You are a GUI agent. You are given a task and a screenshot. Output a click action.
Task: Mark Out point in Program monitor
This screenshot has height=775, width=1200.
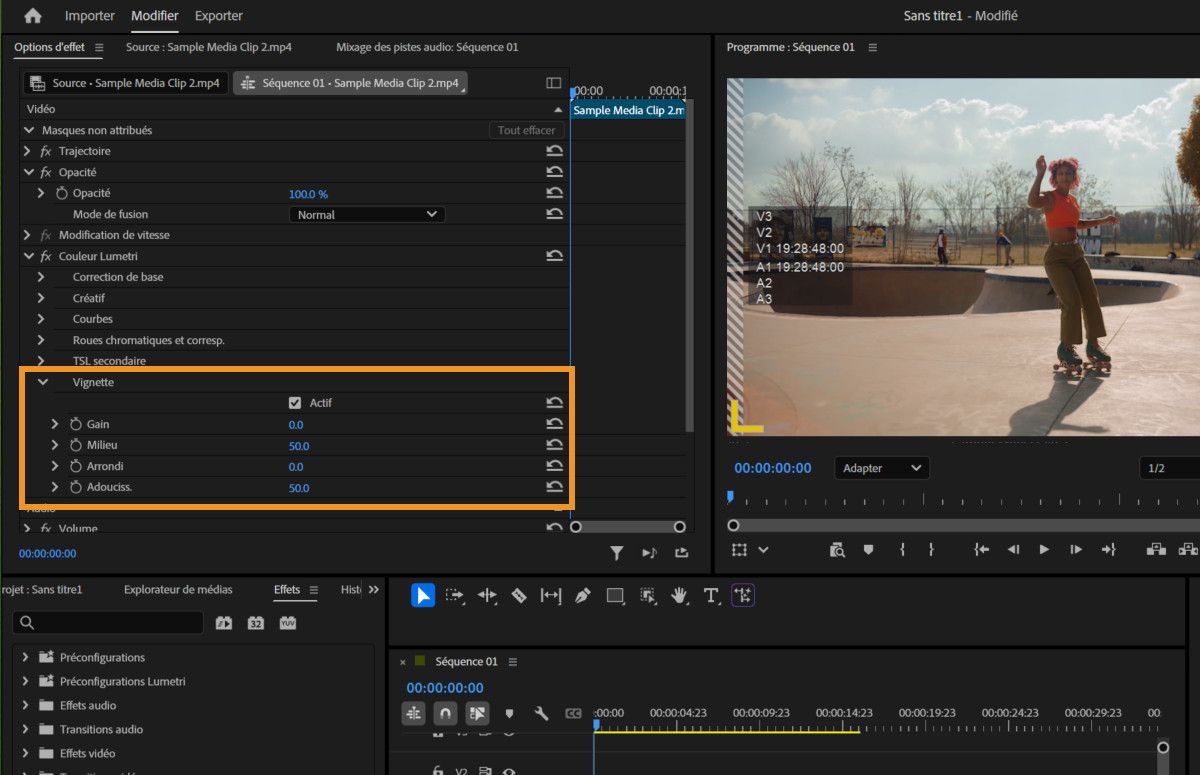pos(931,549)
